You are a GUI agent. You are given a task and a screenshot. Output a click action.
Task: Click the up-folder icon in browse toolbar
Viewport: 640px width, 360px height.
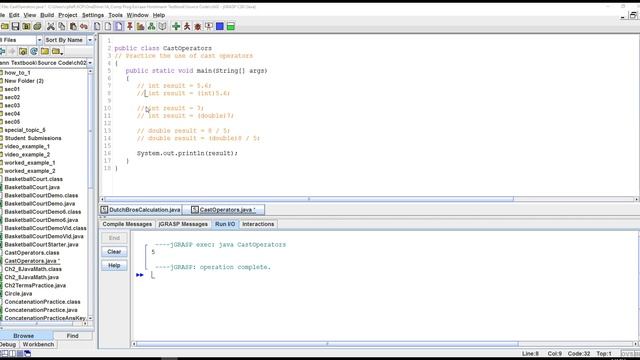[x=23, y=51]
